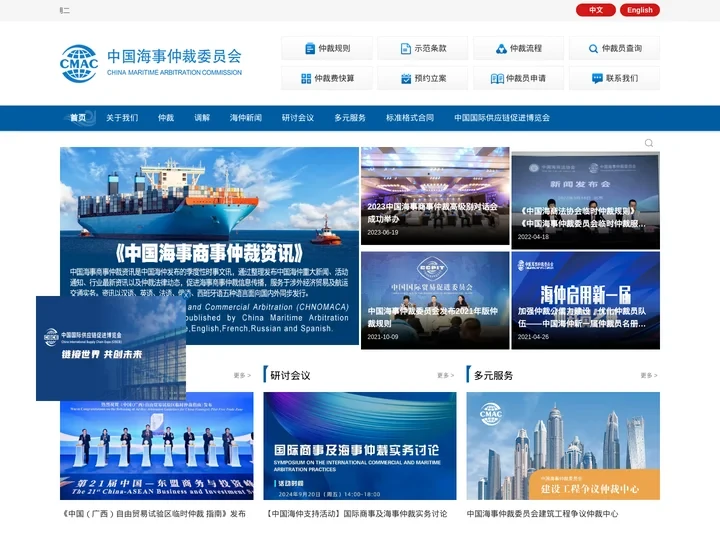720x540 pixels.
Task: Open 建设工程争议仲裁中心 skyline image
Action: (x=563, y=446)
